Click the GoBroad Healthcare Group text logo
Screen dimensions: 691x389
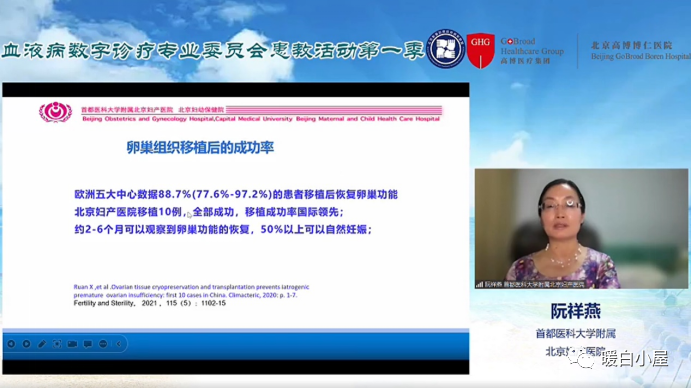pyautogui.click(x=532, y=51)
